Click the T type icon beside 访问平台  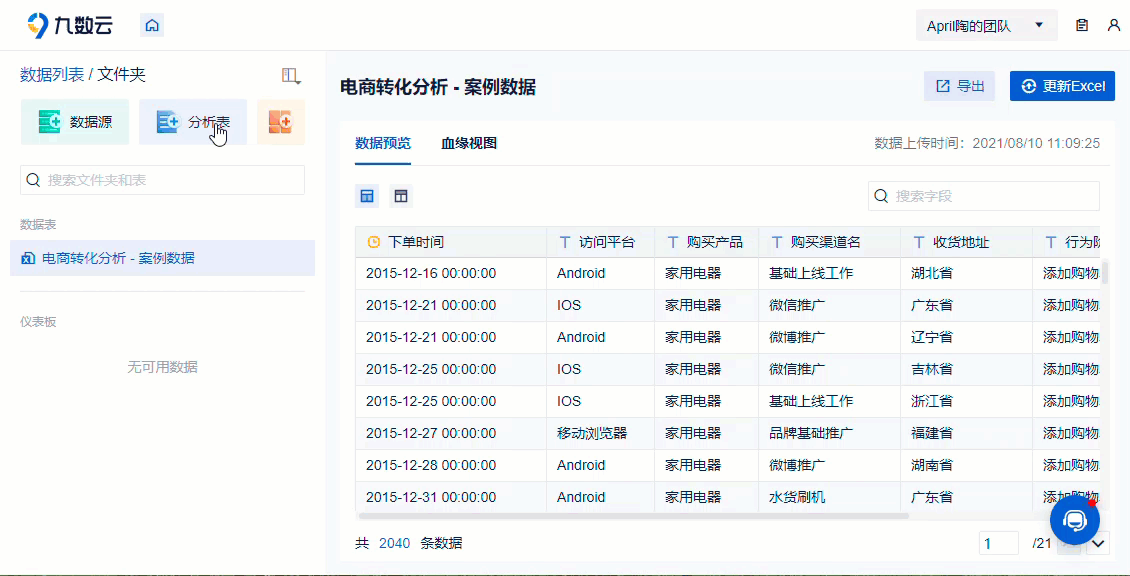565,242
